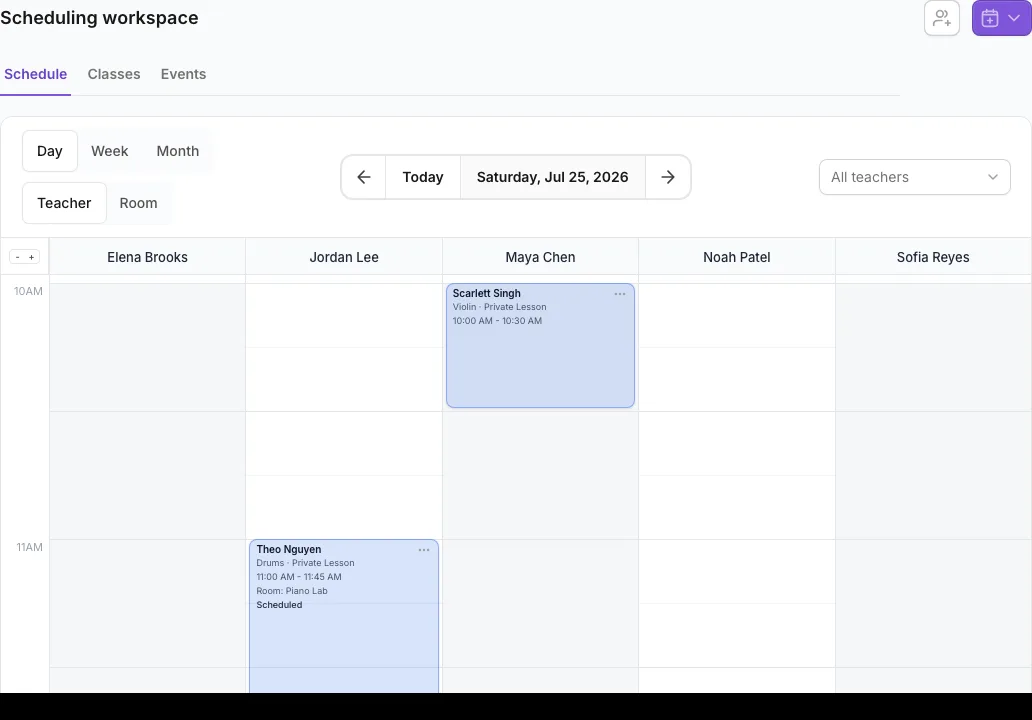
Task: Click 'Scheduled' status in Theo Nguyen lesson
Action: point(280,605)
